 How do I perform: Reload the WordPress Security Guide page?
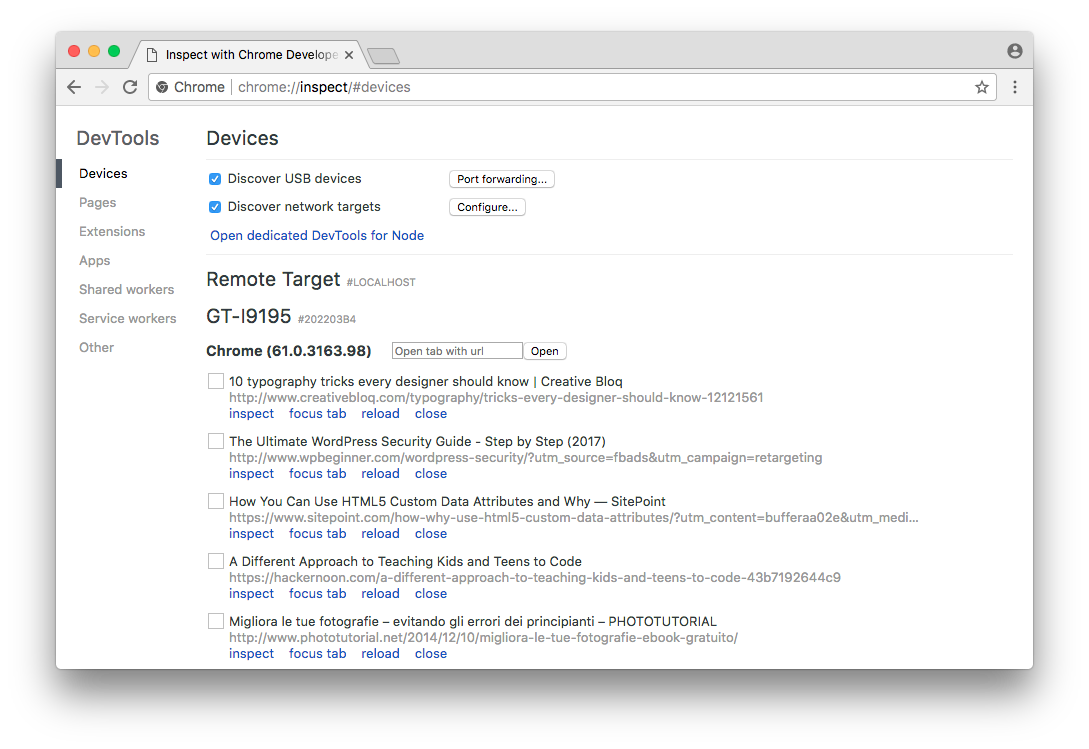click(381, 473)
